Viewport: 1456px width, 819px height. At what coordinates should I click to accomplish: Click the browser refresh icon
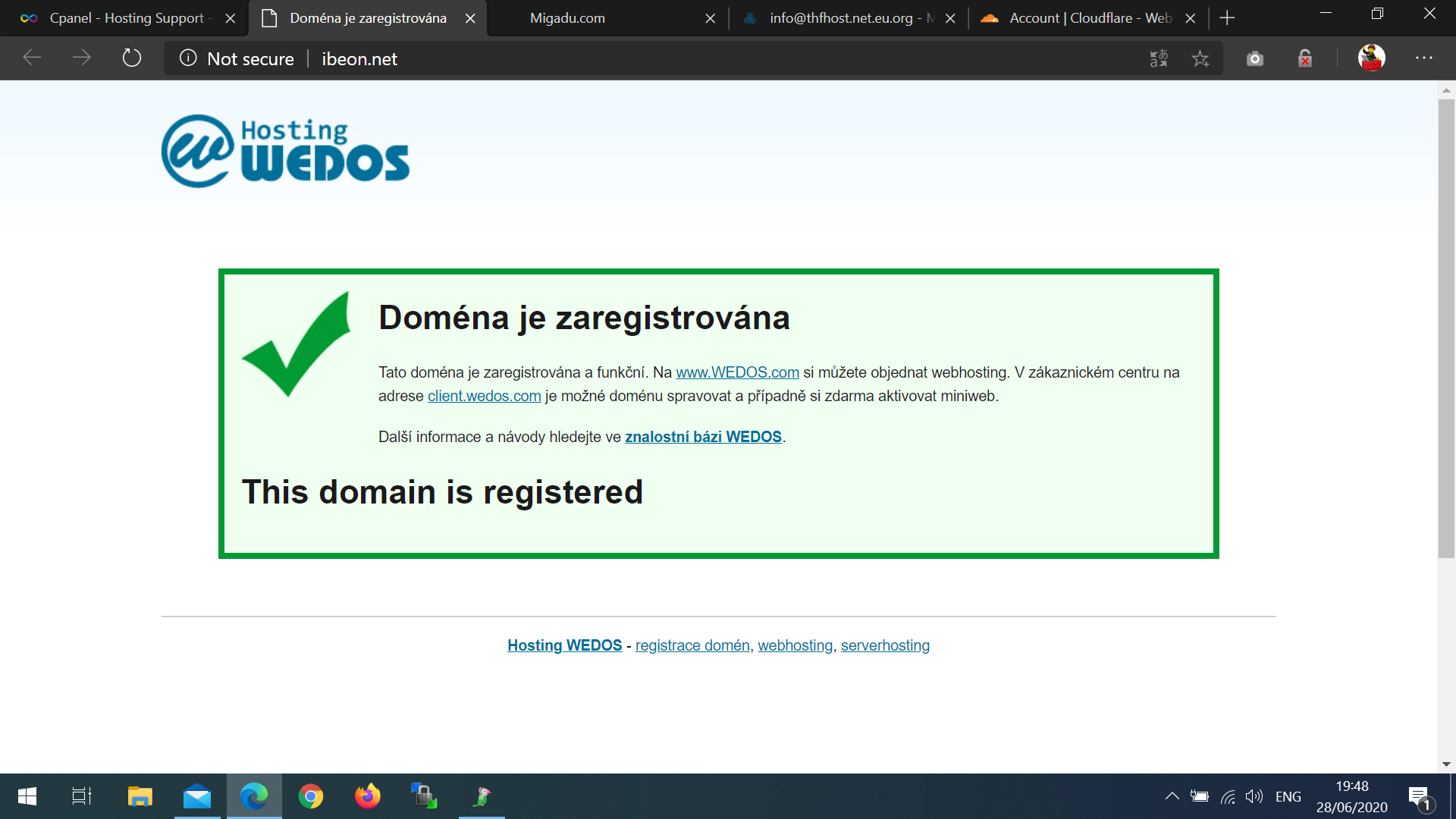click(132, 58)
